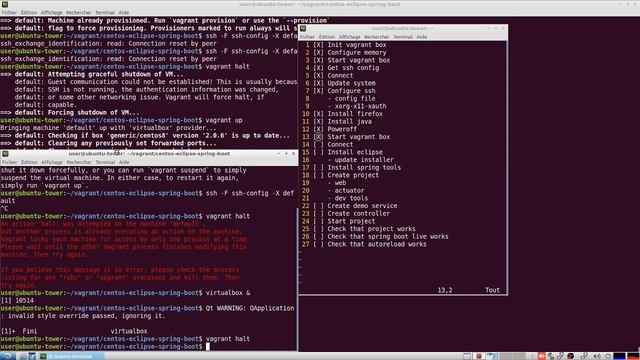Image resolution: width=640 pixels, height=360 pixels.
Task: Click the terminal icon in the checklist window title bar
Action: [303, 28]
